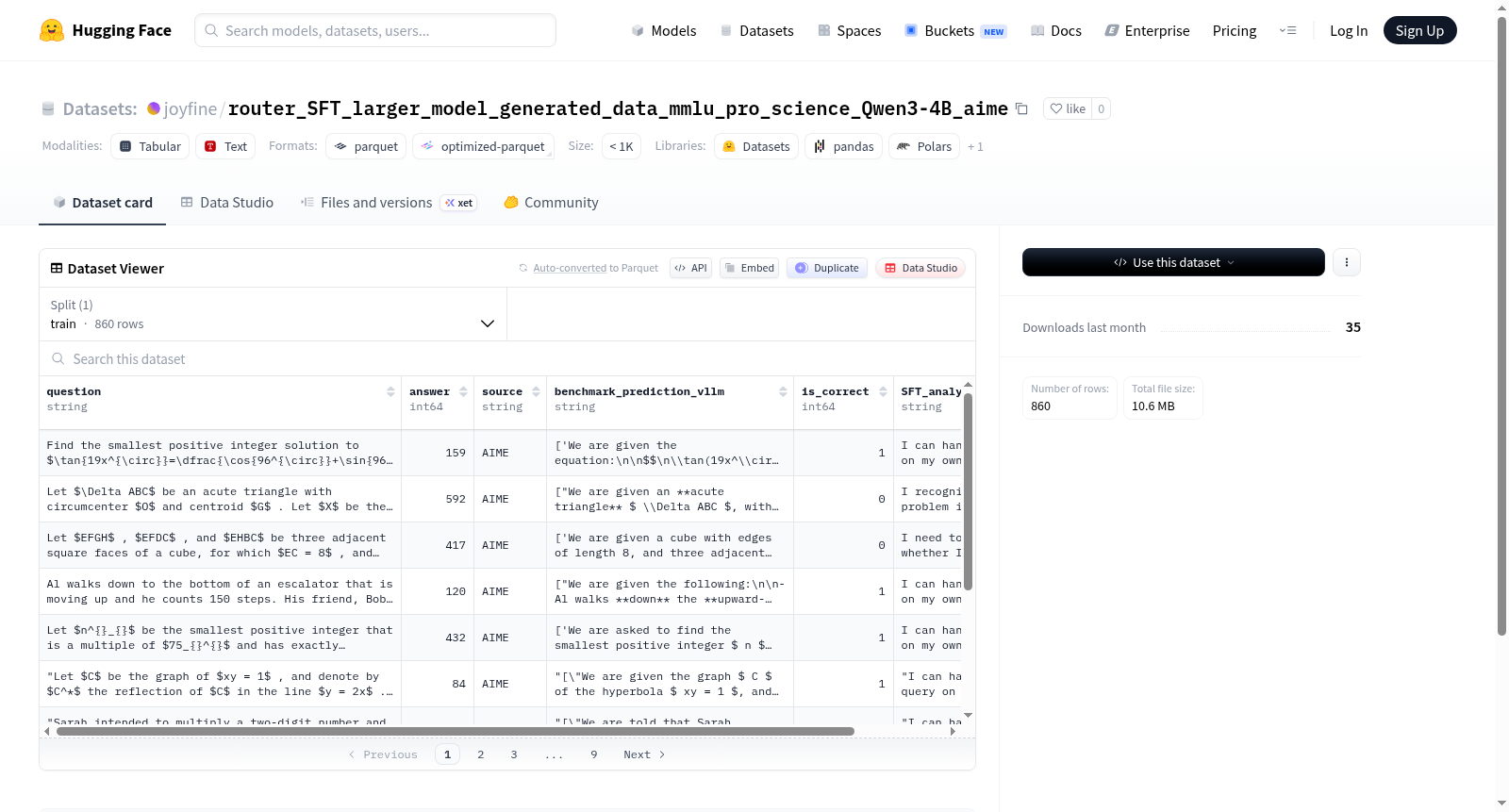Open Docs in the navigation

coord(1056,30)
